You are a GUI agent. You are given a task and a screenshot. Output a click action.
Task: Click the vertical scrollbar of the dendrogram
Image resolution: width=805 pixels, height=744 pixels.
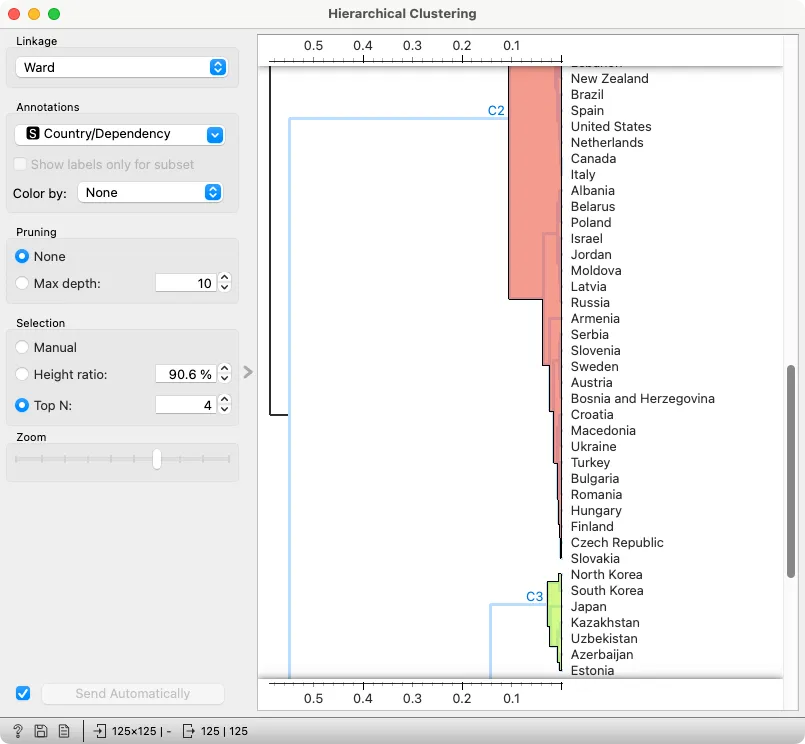point(791,471)
